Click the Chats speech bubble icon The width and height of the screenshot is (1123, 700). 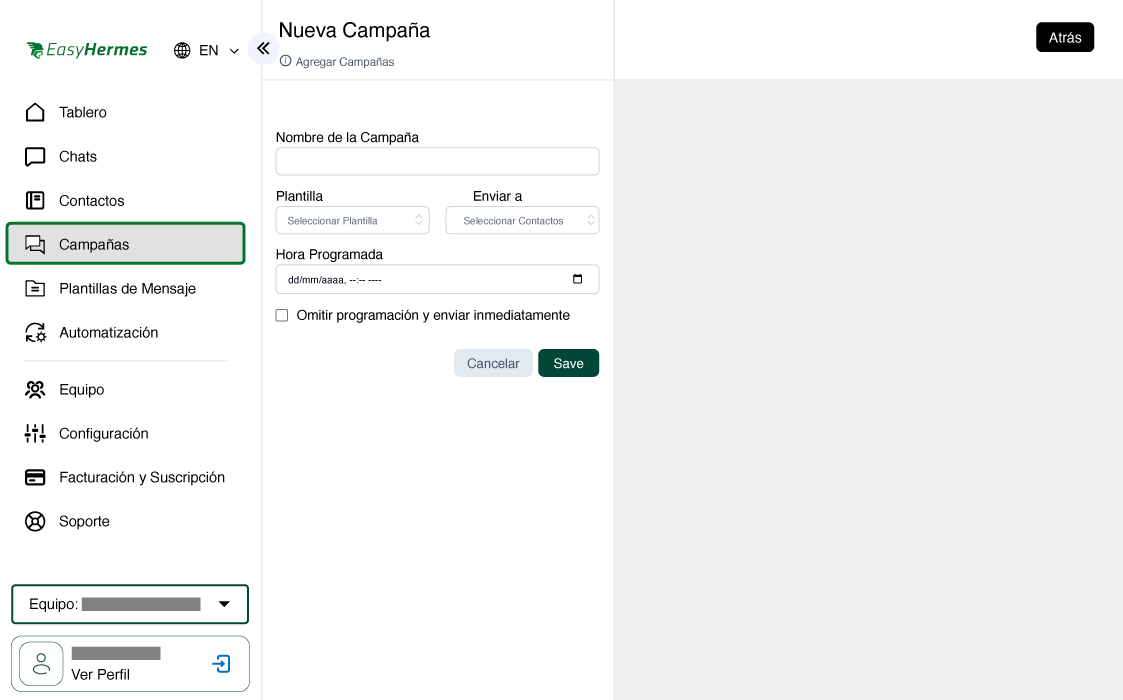(x=35, y=157)
